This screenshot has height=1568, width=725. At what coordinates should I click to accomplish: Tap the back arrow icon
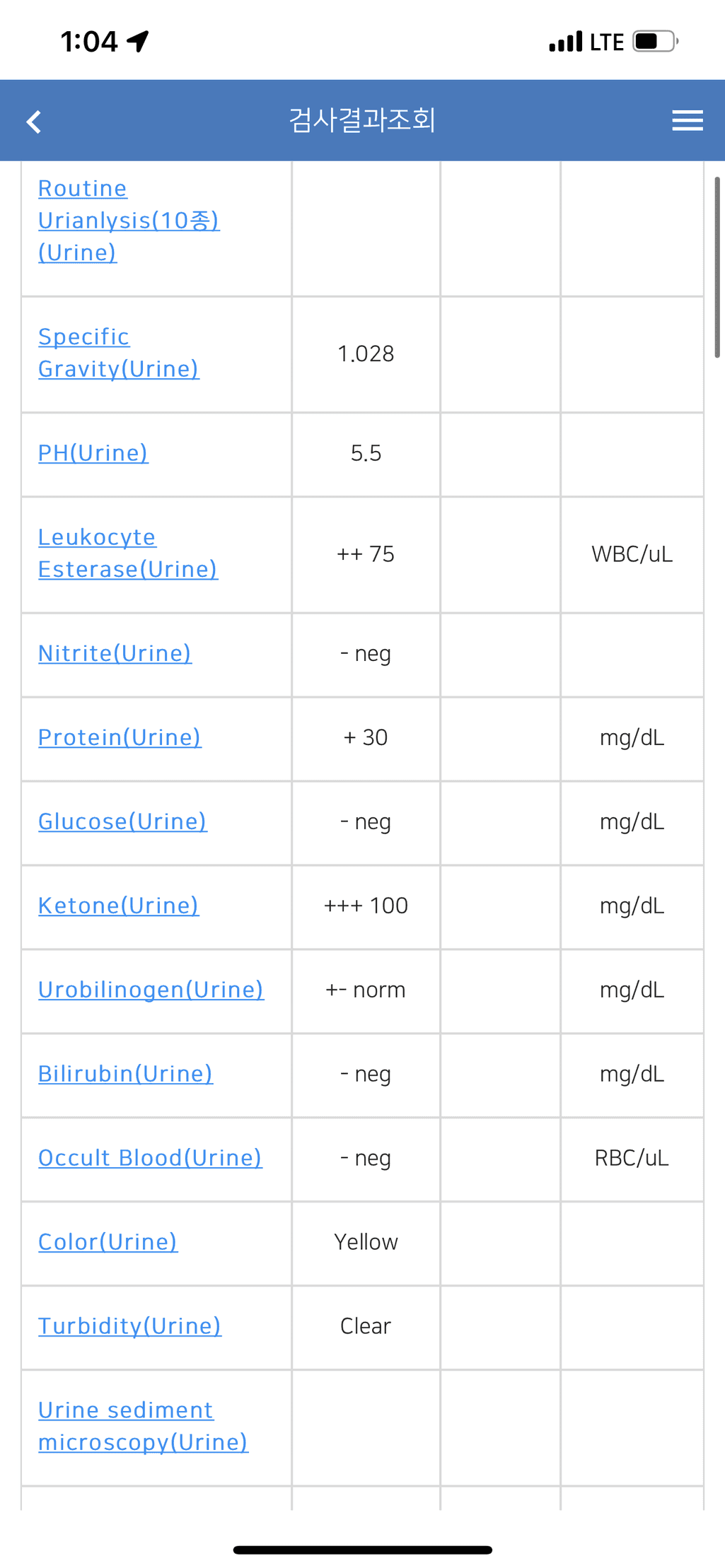tap(34, 122)
